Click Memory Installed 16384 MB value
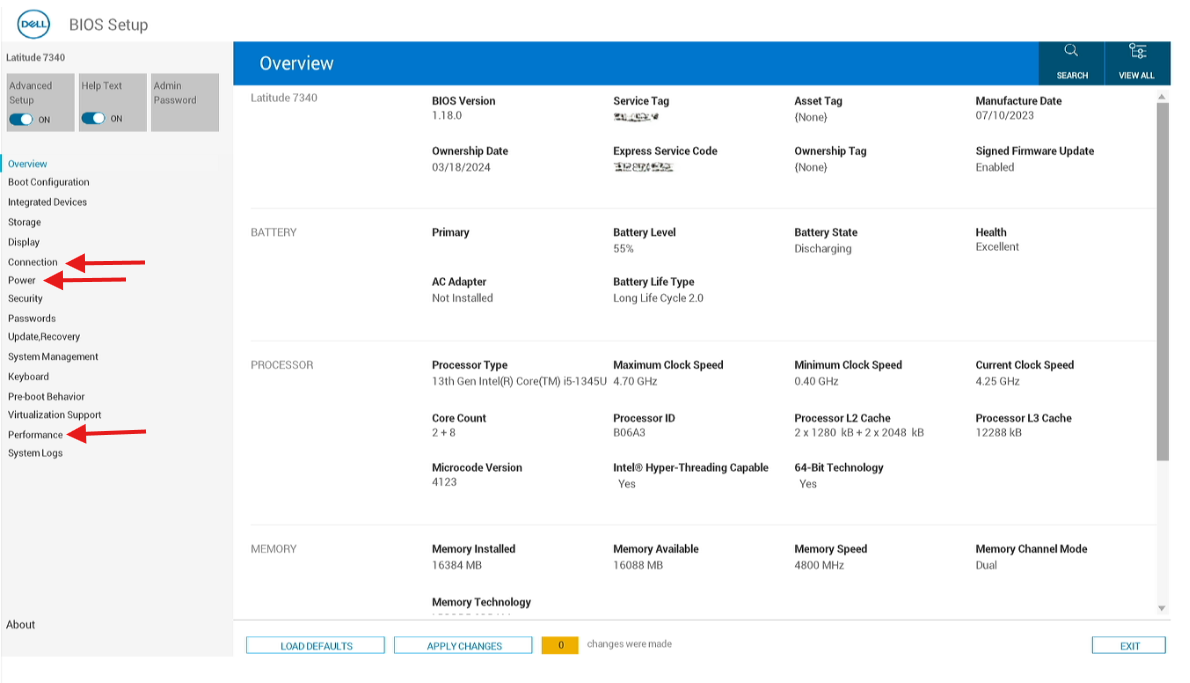This screenshot has width=1190, height=683. click(x=457, y=565)
